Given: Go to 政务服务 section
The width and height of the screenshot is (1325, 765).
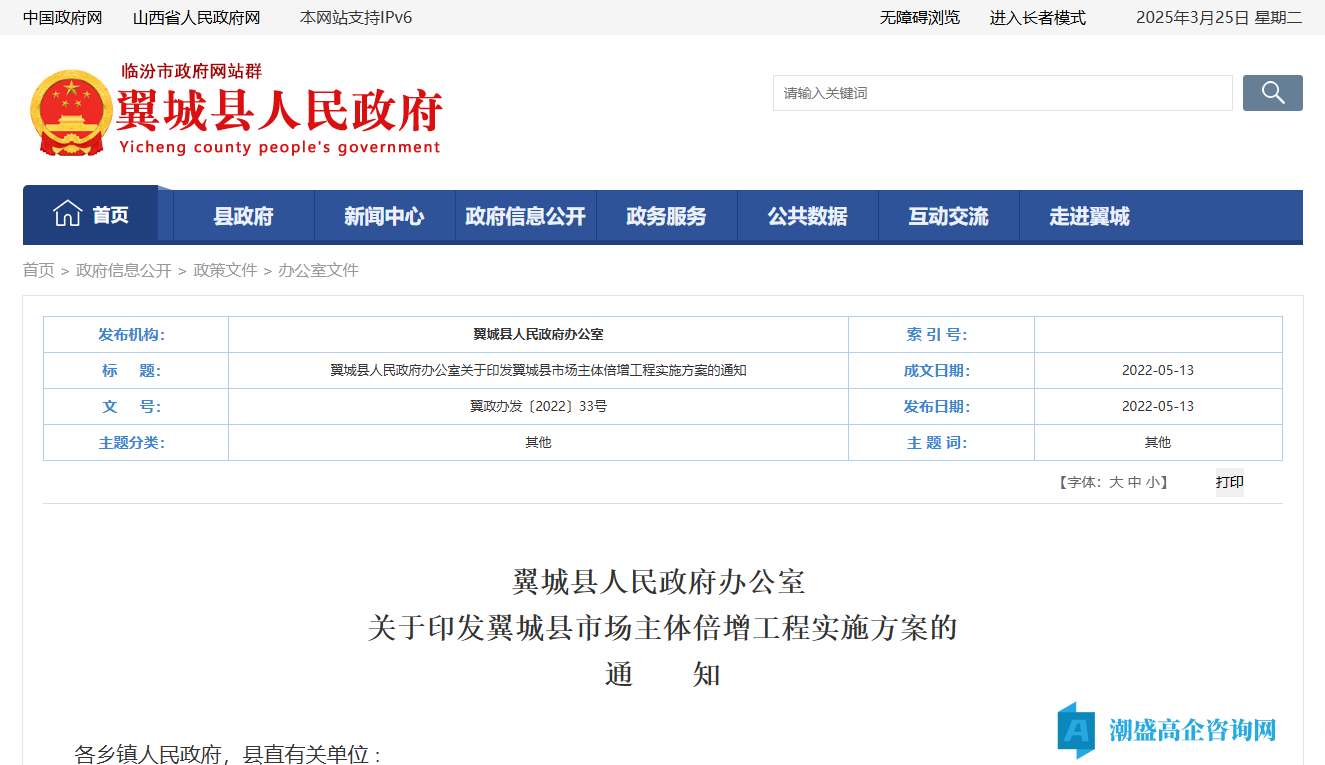Looking at the screenshot, I should [x=666, y=216].
